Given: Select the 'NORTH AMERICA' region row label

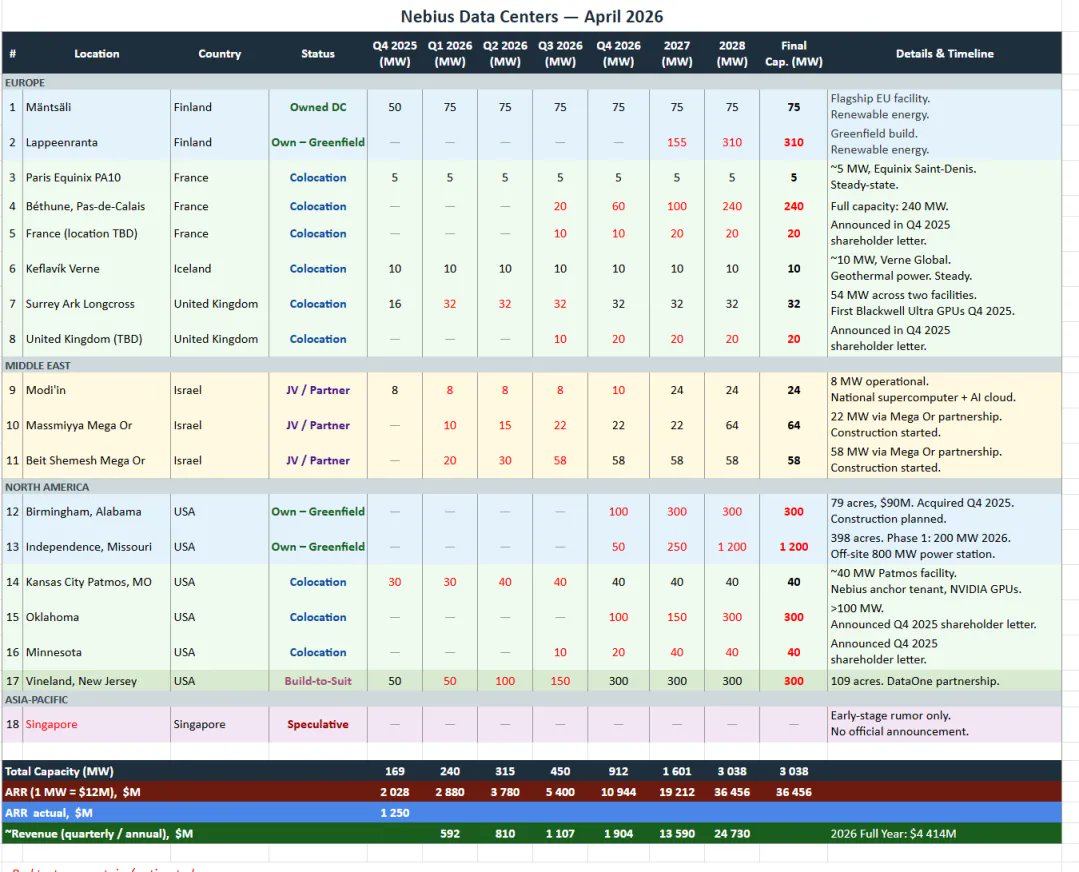Looking at the screenshot, I should click(47, 487).
